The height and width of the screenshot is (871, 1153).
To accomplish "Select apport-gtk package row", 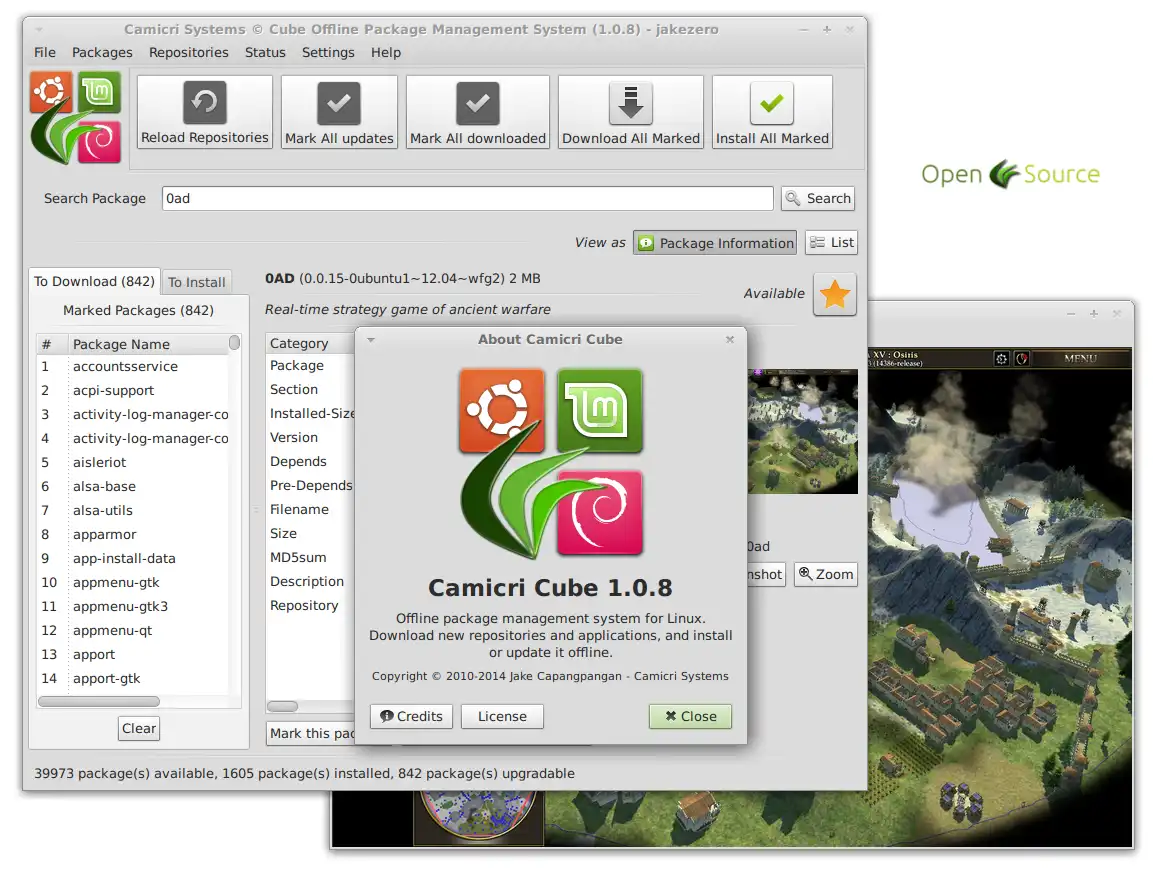I will click(133, 679).
